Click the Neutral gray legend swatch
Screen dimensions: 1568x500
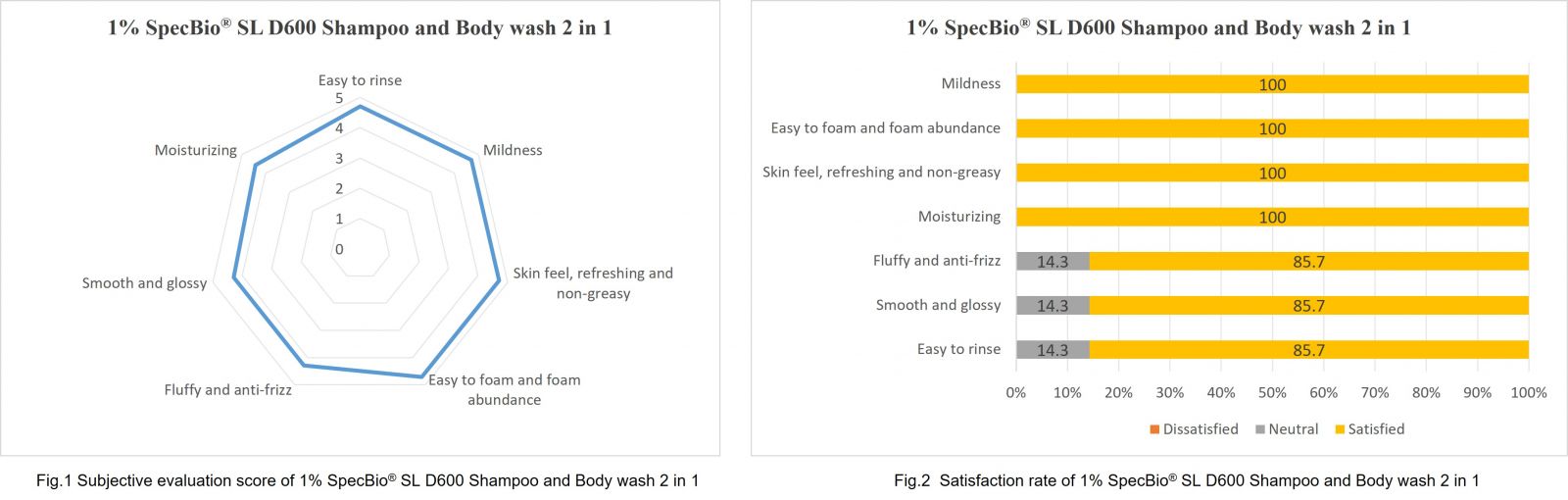1260,429
